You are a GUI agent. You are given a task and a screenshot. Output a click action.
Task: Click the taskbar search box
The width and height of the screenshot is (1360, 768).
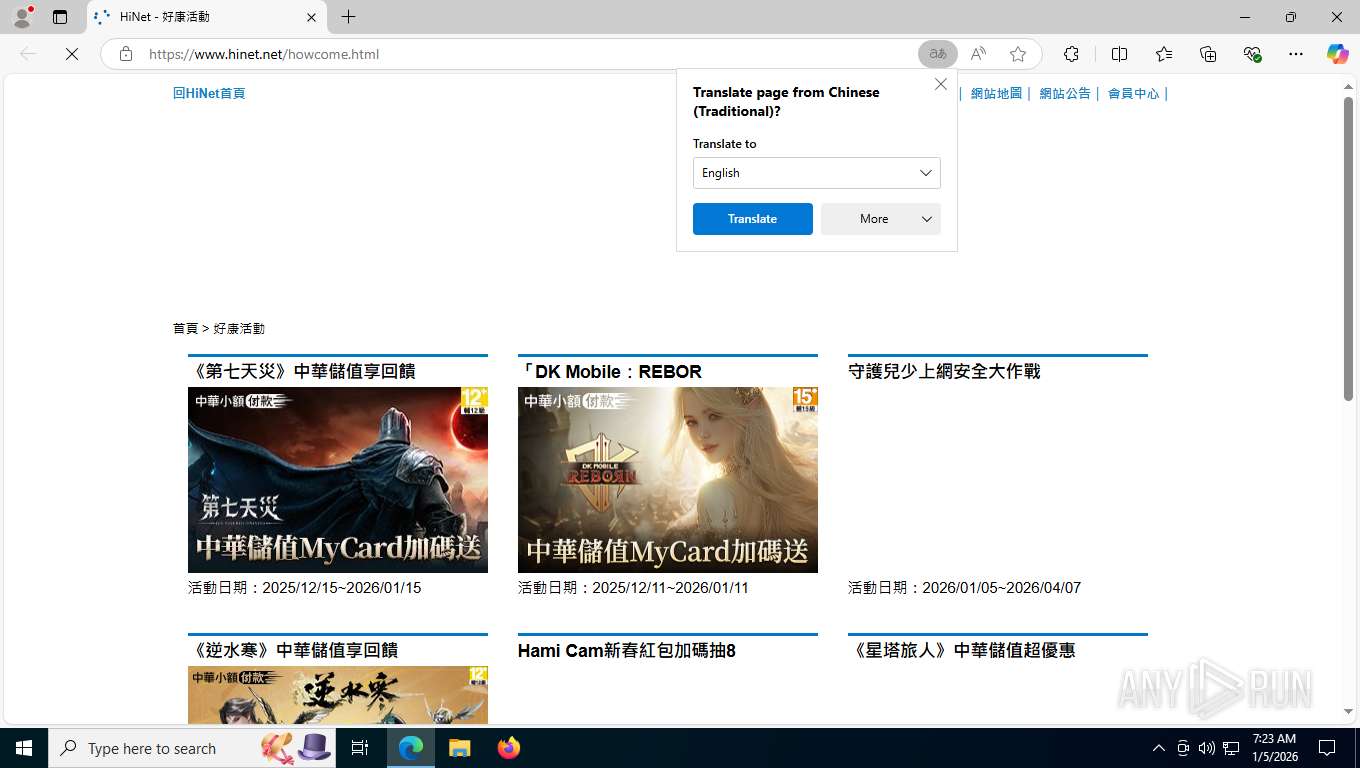click(192, 748)
